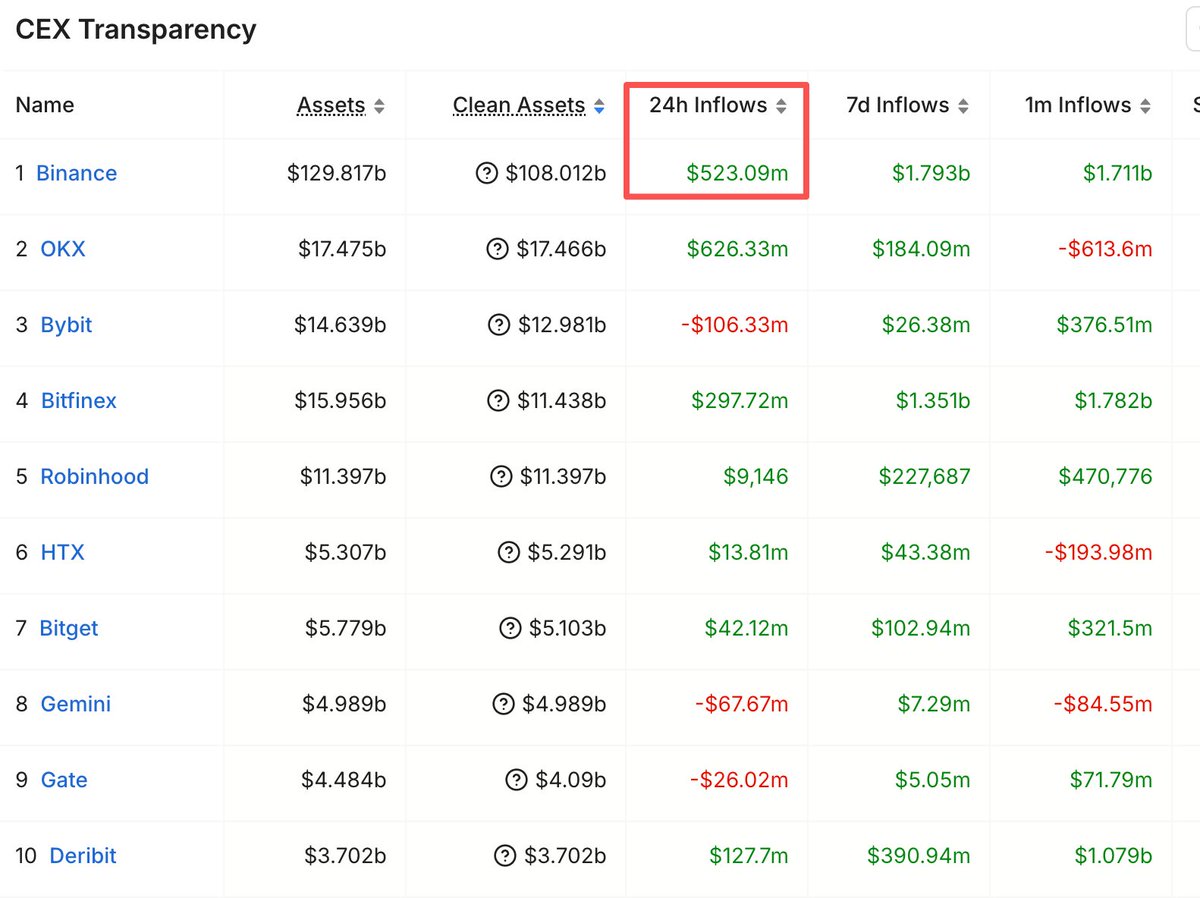Open the Gate exchange link
This screenshot has width=1200, height=898.
tap(64, 780)
